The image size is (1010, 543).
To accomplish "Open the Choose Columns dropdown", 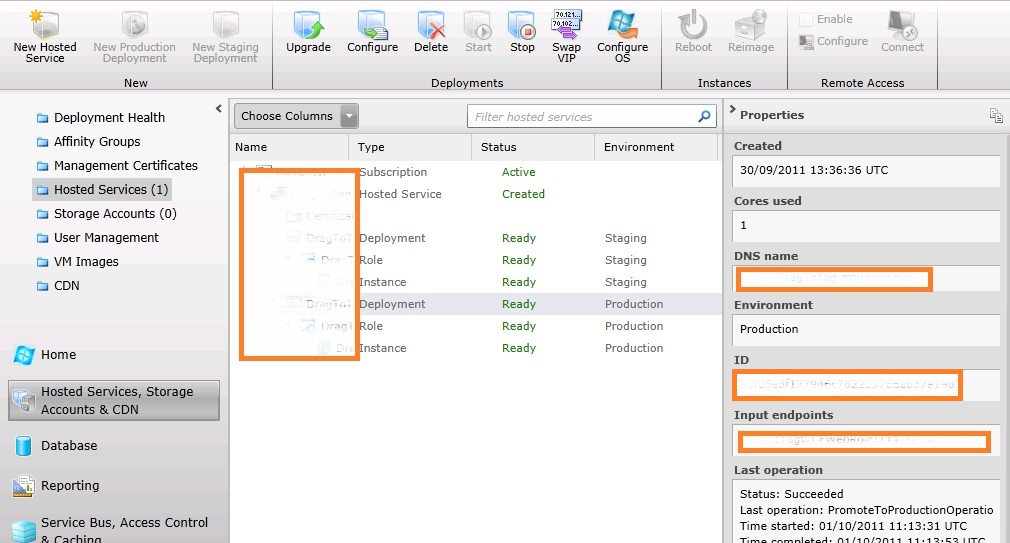I will point(296,116).
